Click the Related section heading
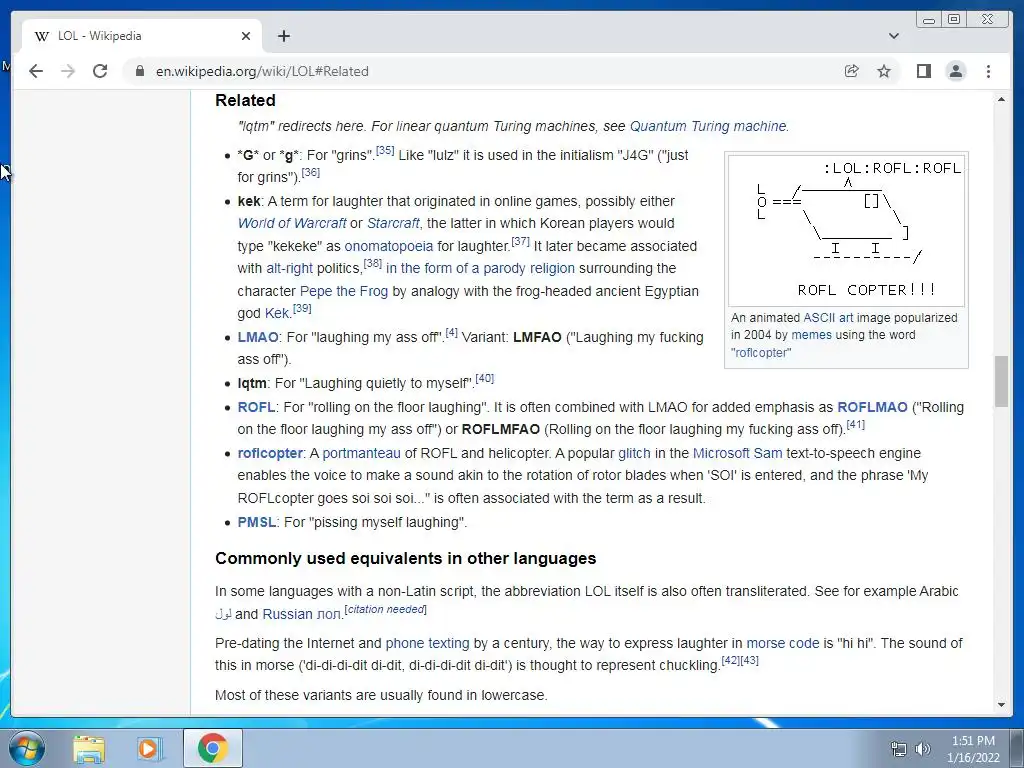1024x768 pixels. point(245,101)
